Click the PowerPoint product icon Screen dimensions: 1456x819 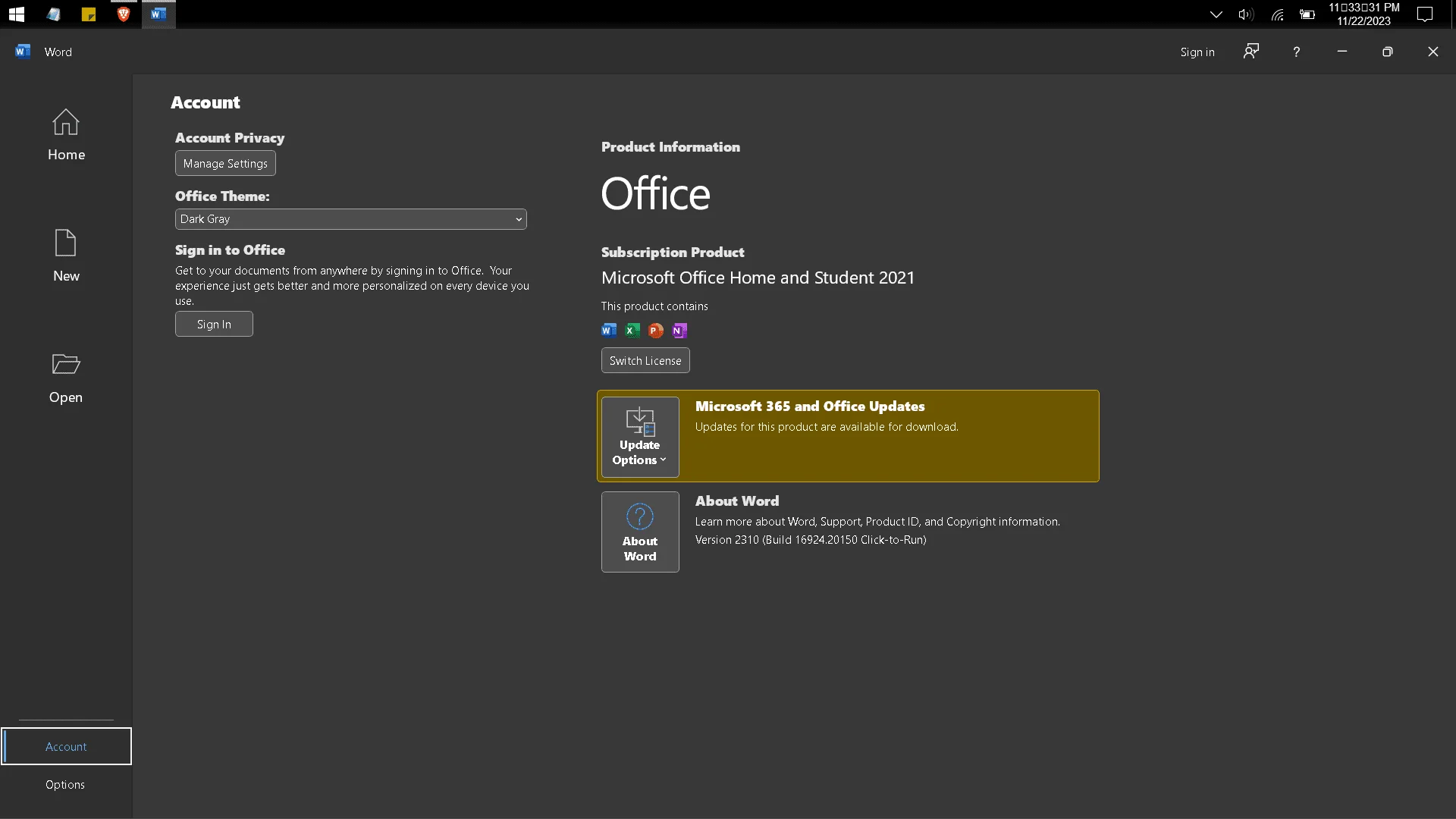(x=656, y=330)
